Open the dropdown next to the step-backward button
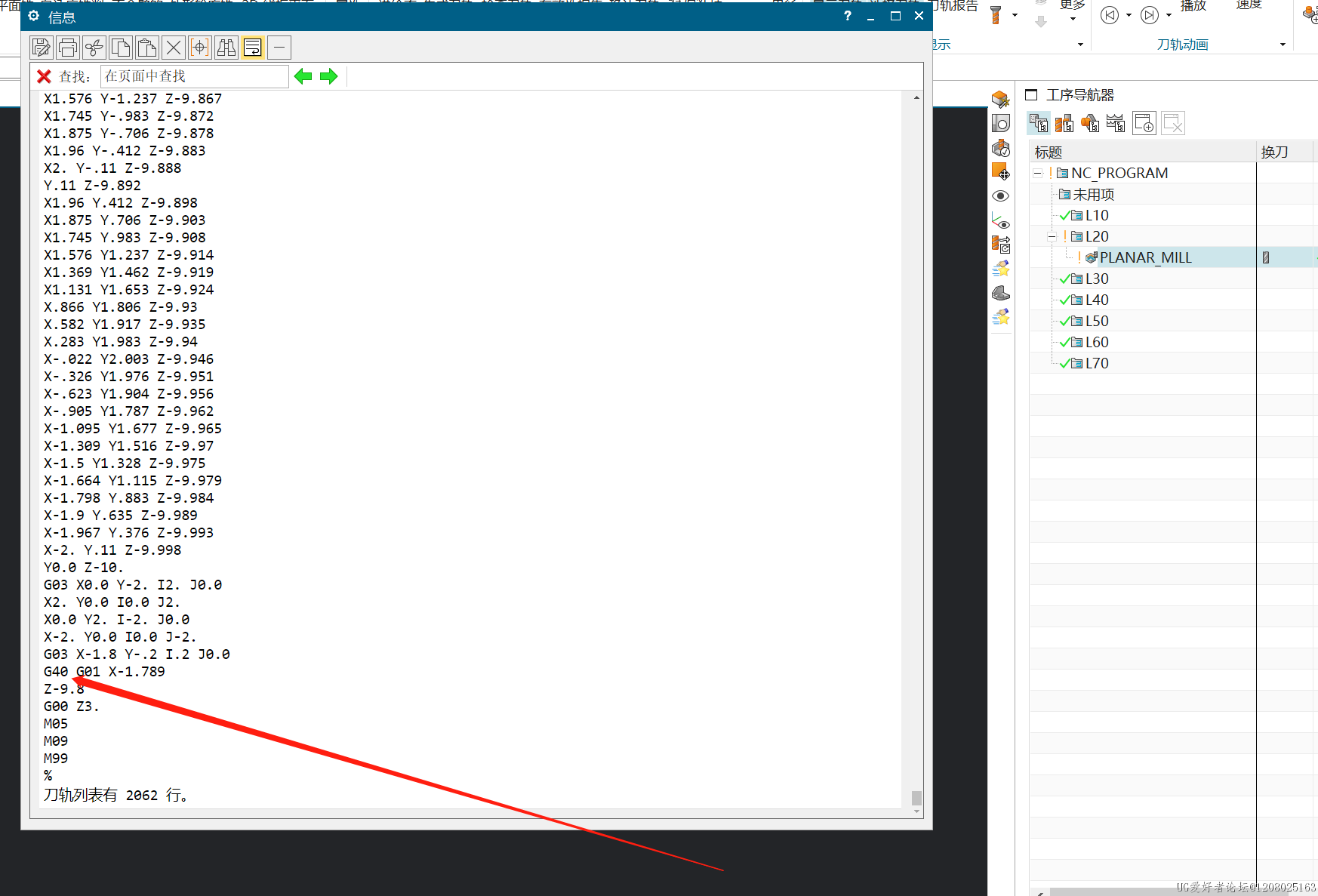Viewport: 1318px width, 896px height. 1129,15
